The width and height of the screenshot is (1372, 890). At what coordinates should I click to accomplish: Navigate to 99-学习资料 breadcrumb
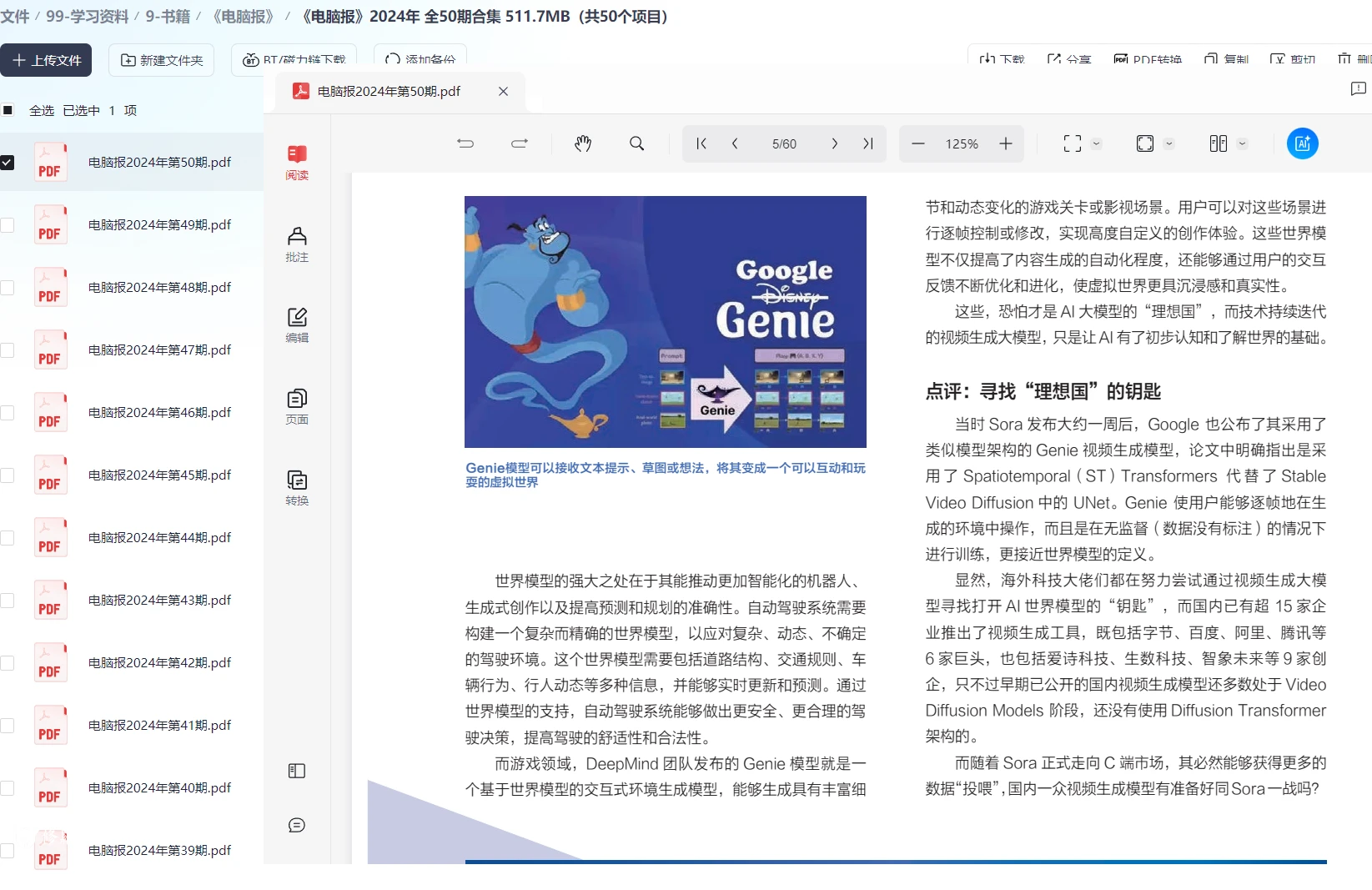[x=87, y=16]
